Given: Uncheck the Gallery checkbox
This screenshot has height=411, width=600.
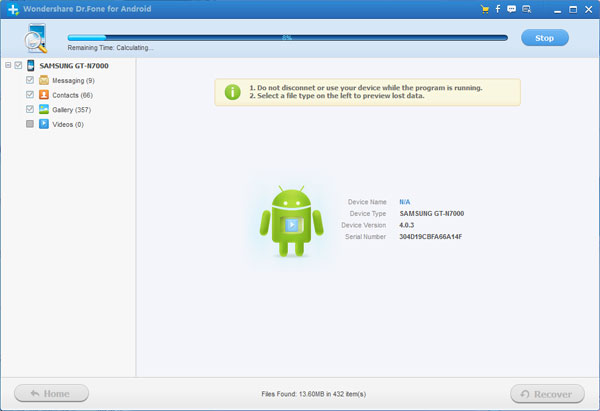Looking at the screenshot, I should pos(30,109).
